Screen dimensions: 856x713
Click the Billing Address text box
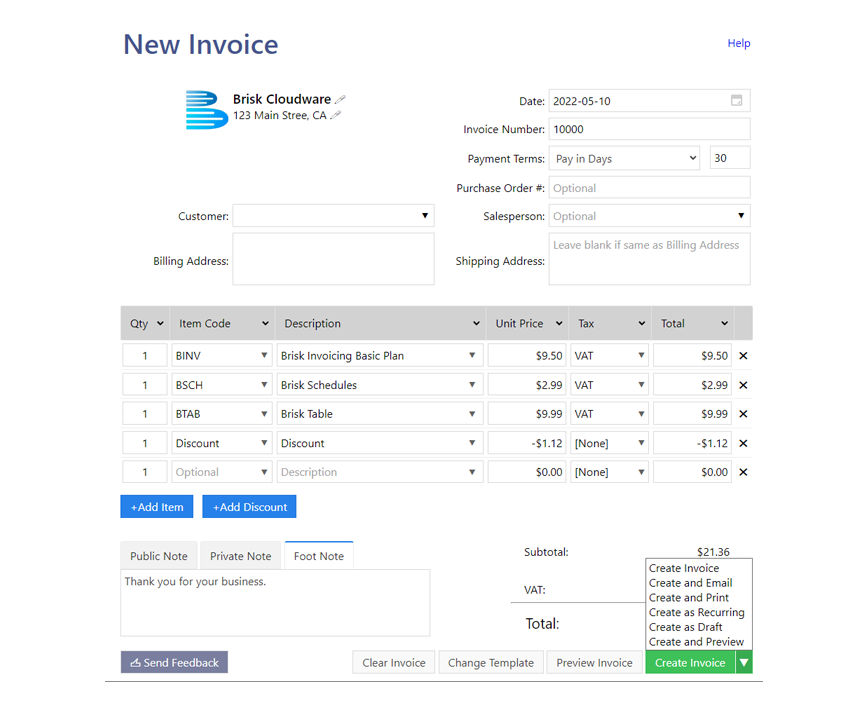point(334,259)
